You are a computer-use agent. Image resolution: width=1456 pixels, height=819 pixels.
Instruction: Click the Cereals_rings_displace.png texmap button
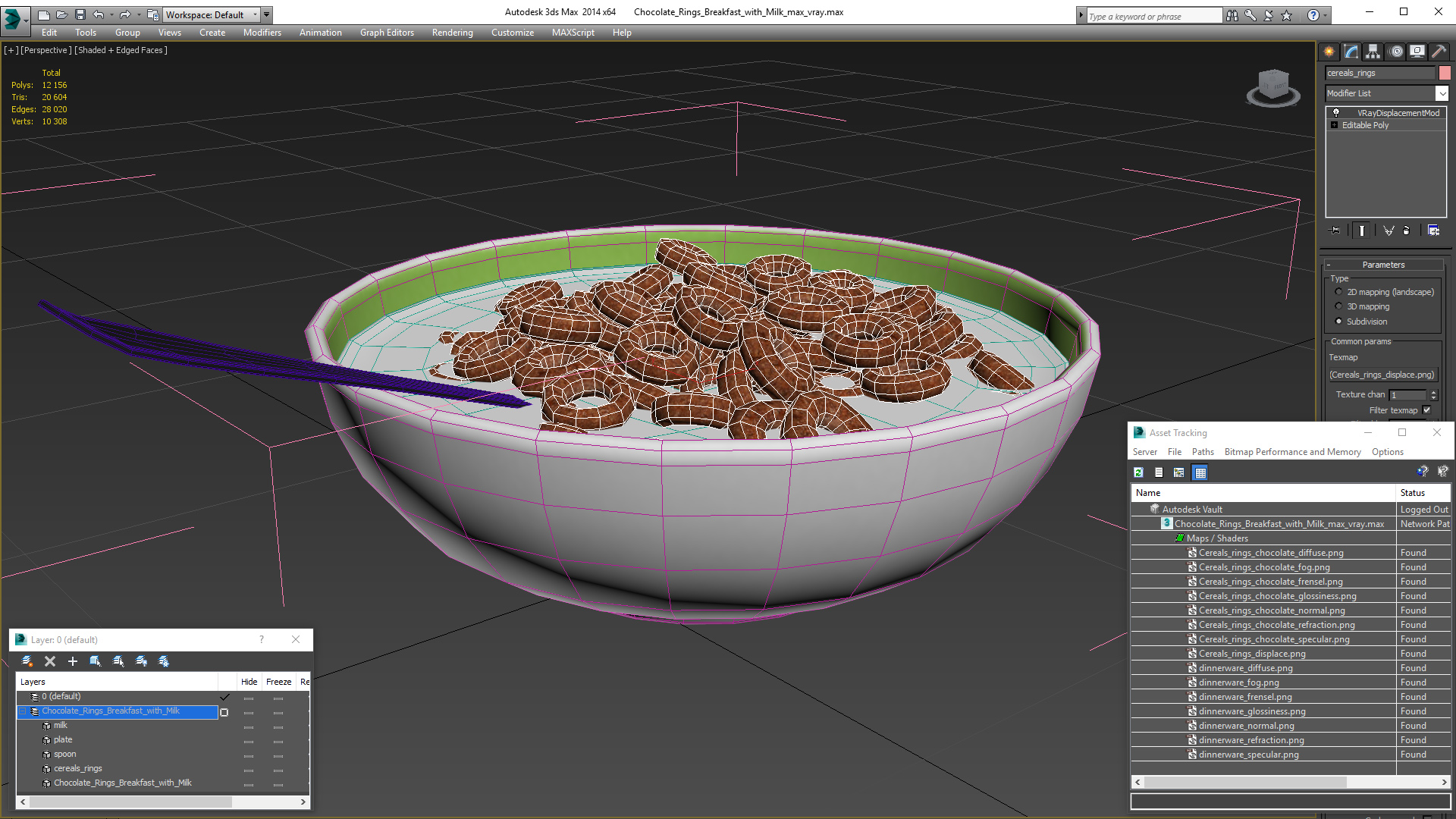[1382, 375]
